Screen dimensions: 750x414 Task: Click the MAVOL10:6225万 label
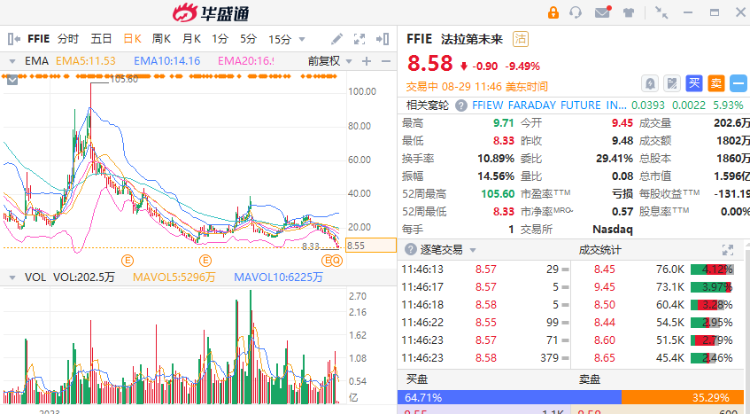tap(278, 277)
